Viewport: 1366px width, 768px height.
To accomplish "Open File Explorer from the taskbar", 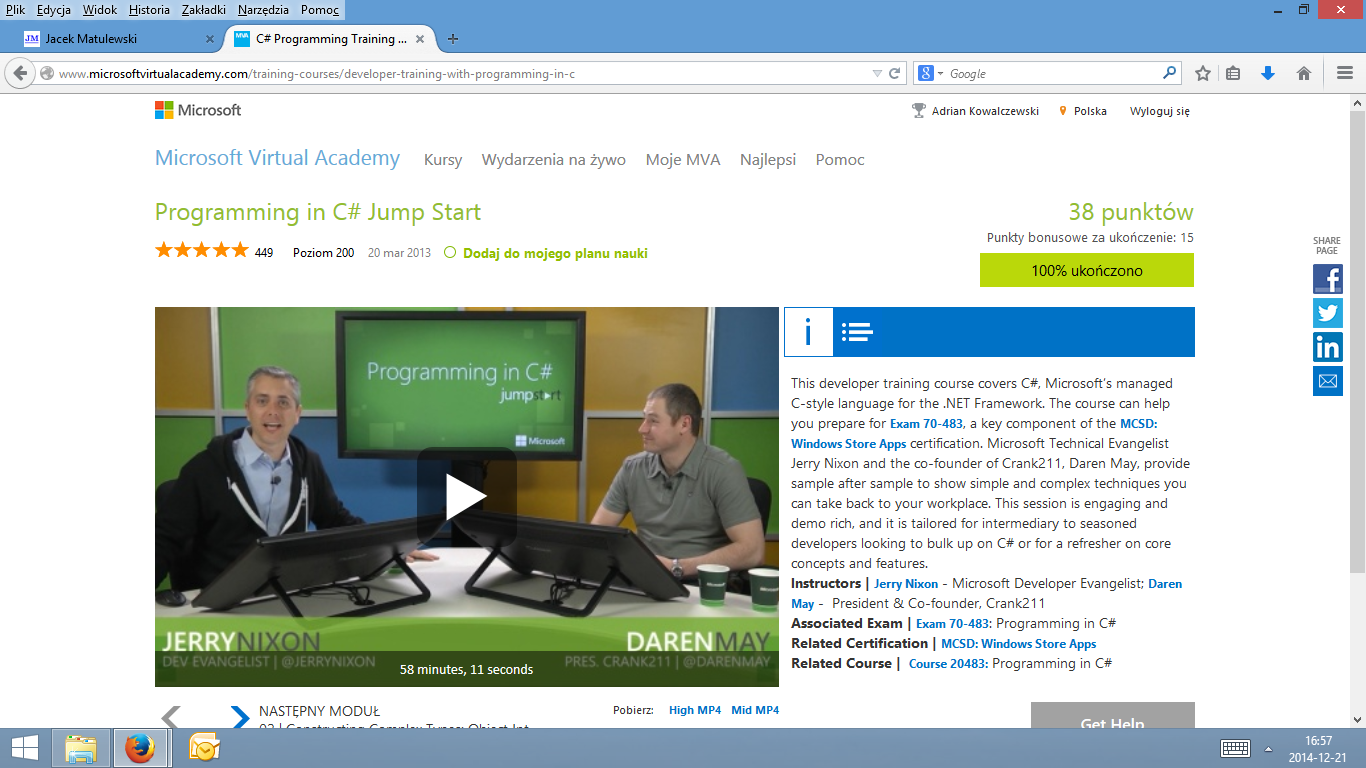I will point(81,748).
